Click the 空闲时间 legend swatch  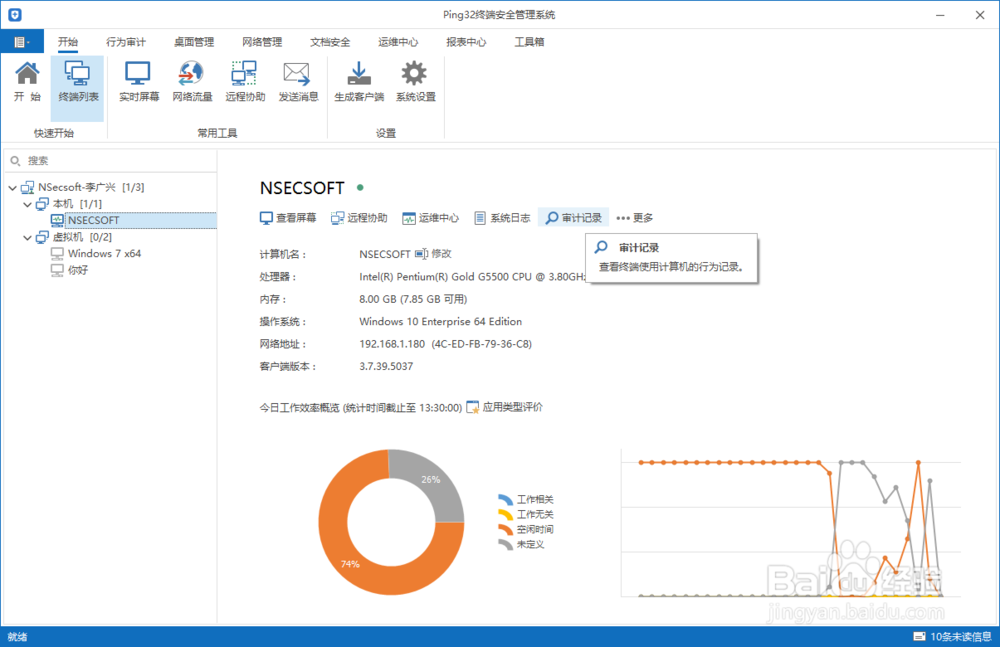click(505, 530)
